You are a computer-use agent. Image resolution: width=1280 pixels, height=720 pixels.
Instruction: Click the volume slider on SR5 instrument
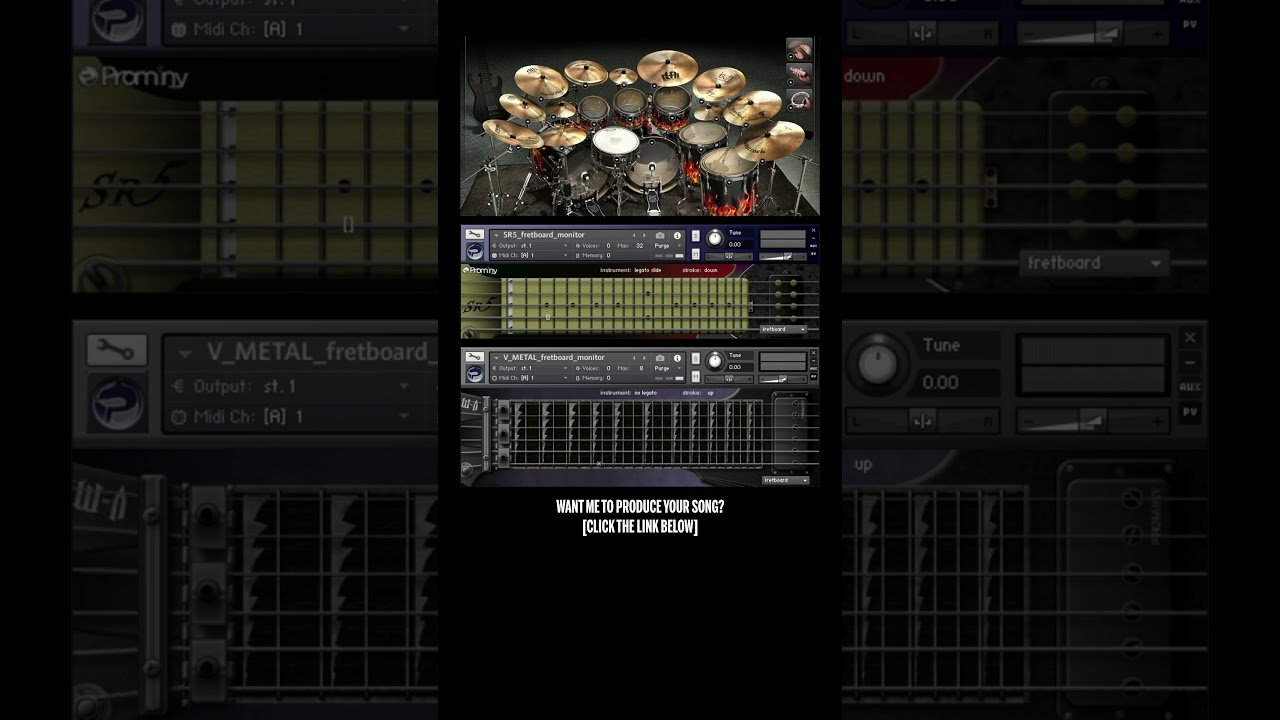(x=783, y=256)
